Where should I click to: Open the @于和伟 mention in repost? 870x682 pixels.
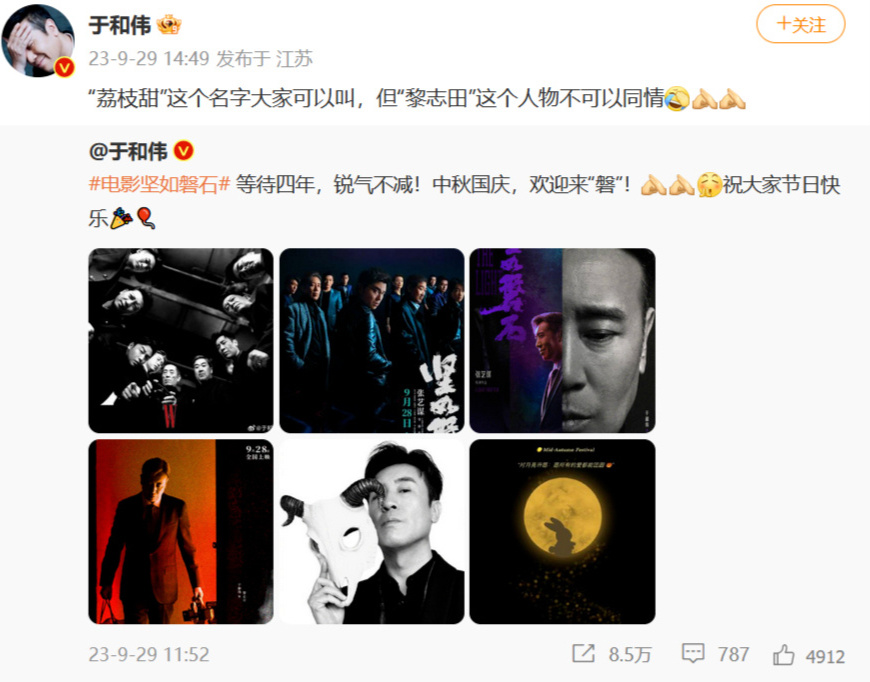[x=128, y=151]
